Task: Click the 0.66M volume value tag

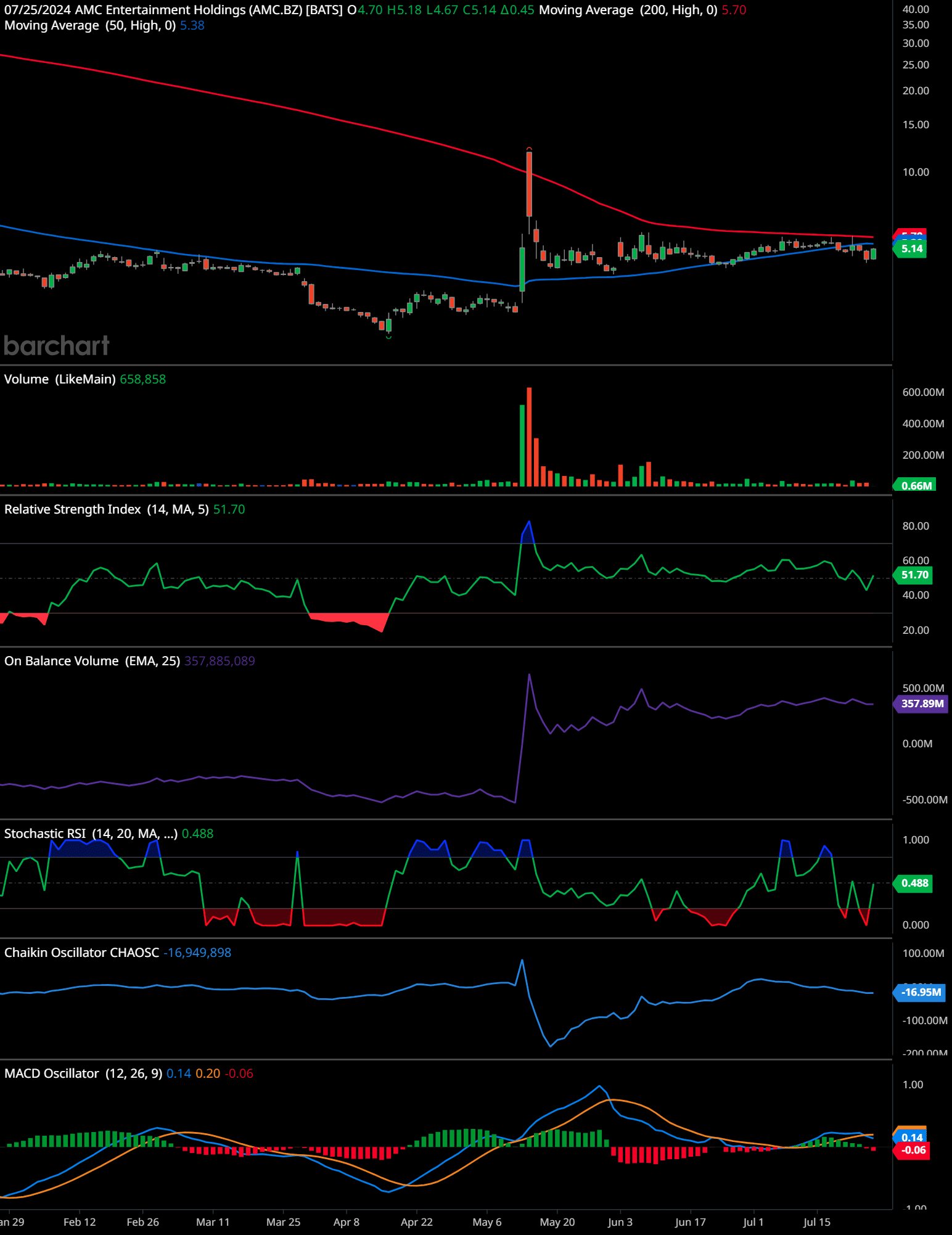Action: click(916, 485)
